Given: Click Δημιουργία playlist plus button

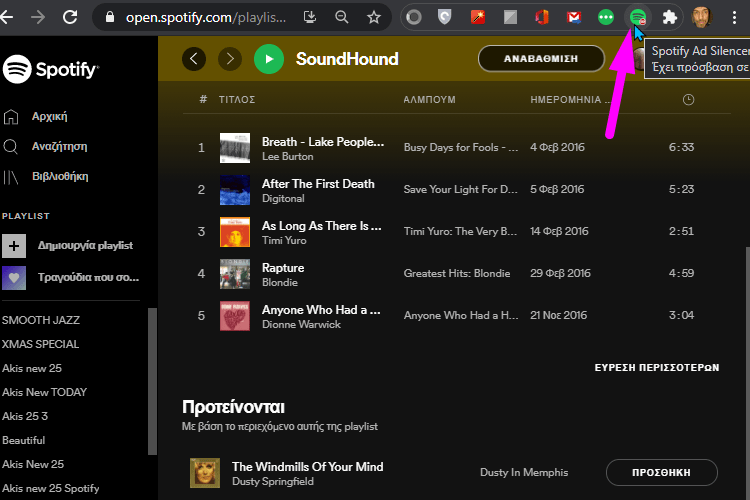Looking at the screenshot, I should tap(14, 246).
